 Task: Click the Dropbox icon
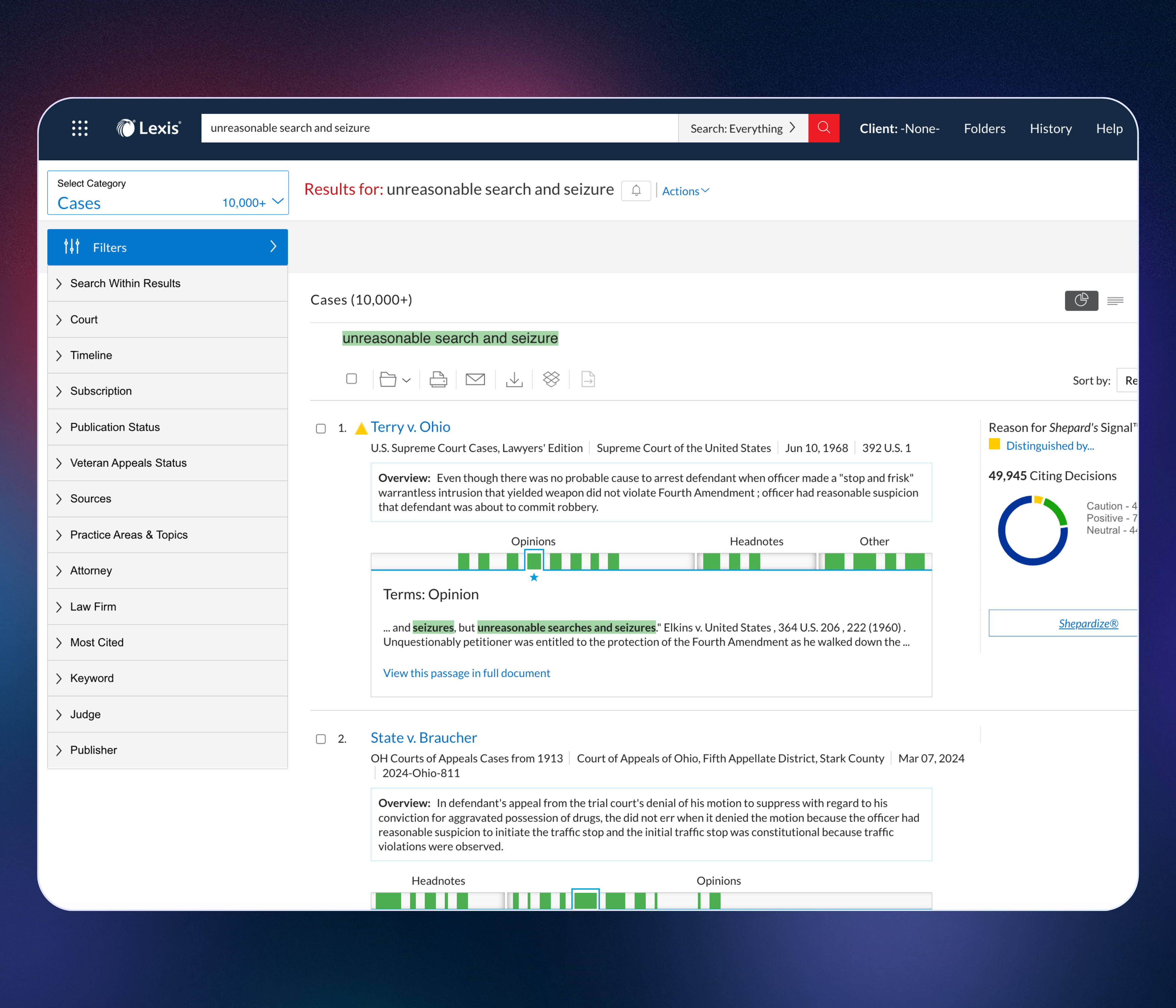551,379
